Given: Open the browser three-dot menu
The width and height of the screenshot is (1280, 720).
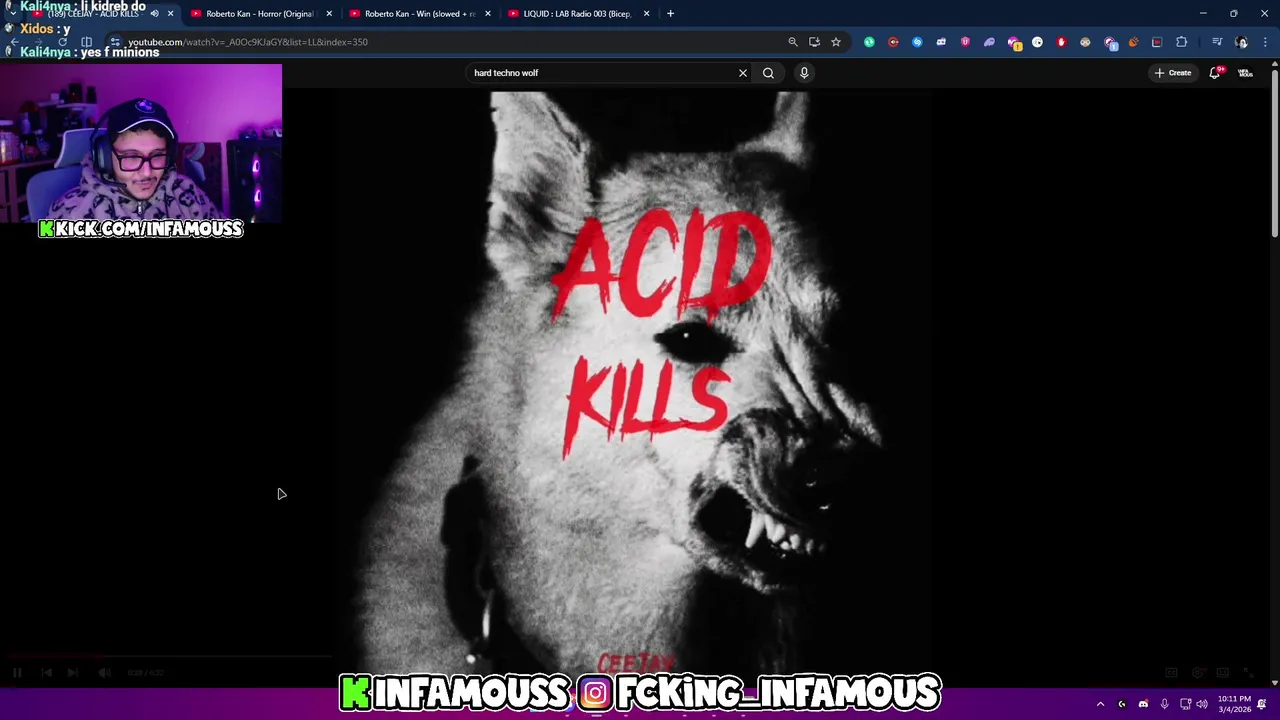Looking at the screenshot, I should [x=1266, y=42].
